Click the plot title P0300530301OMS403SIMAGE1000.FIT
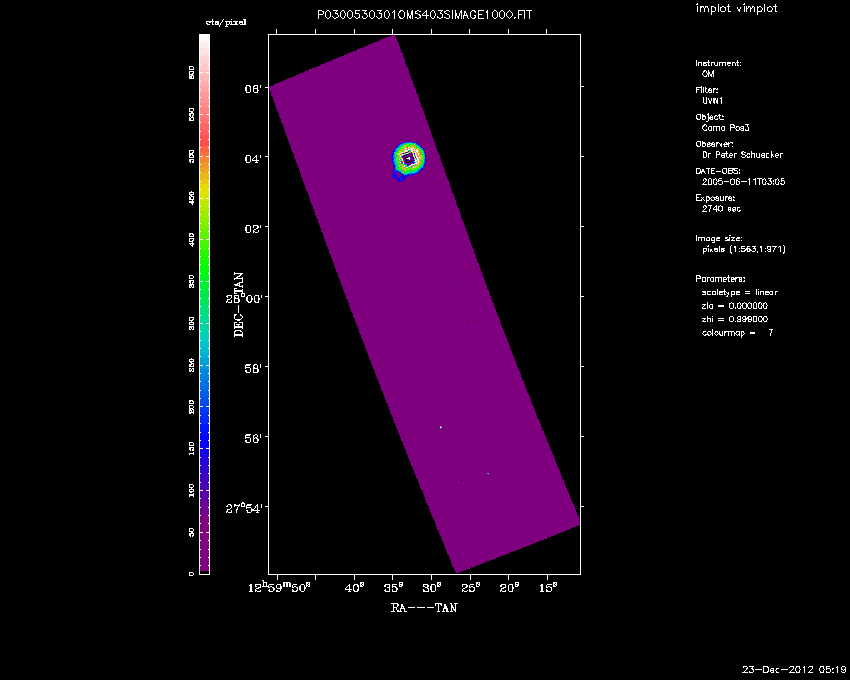The height and width of the screenshot is (680, 850). [424, 15]
